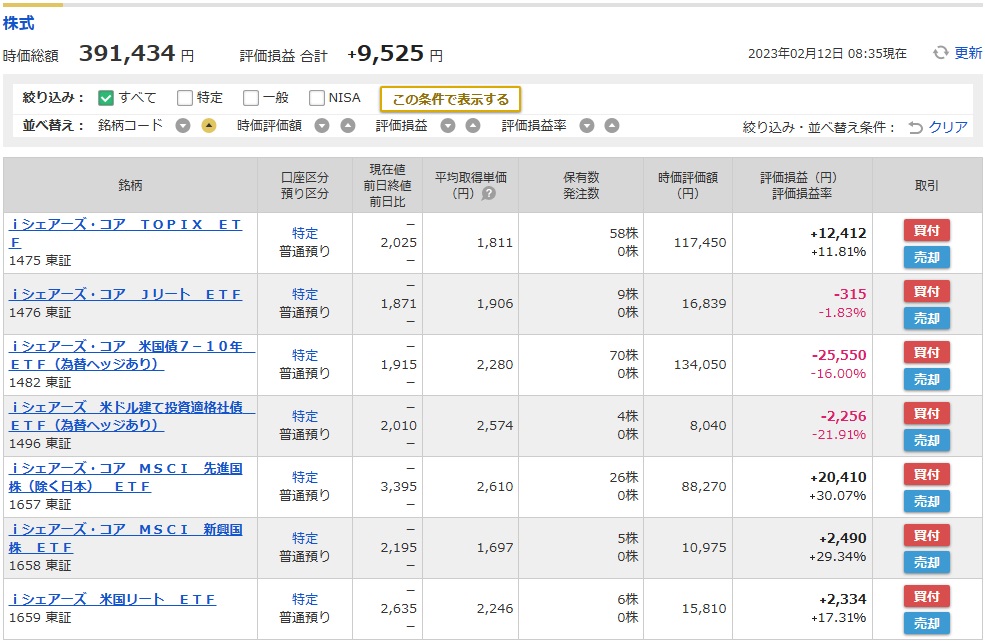Click 売却 for 1475 TOPIX ETF
This screenshot has width=985, height=641.
coord(927,257)
